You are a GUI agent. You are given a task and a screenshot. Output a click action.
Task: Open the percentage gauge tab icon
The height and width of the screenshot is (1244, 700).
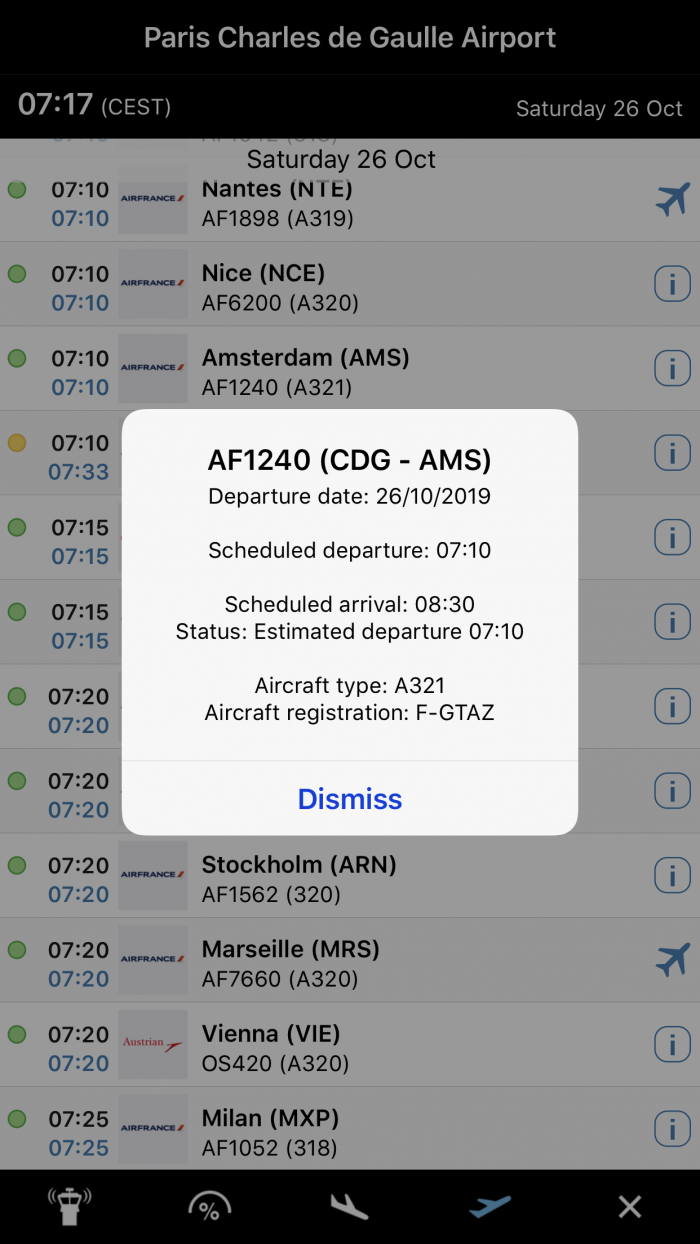coord(210,1207)
